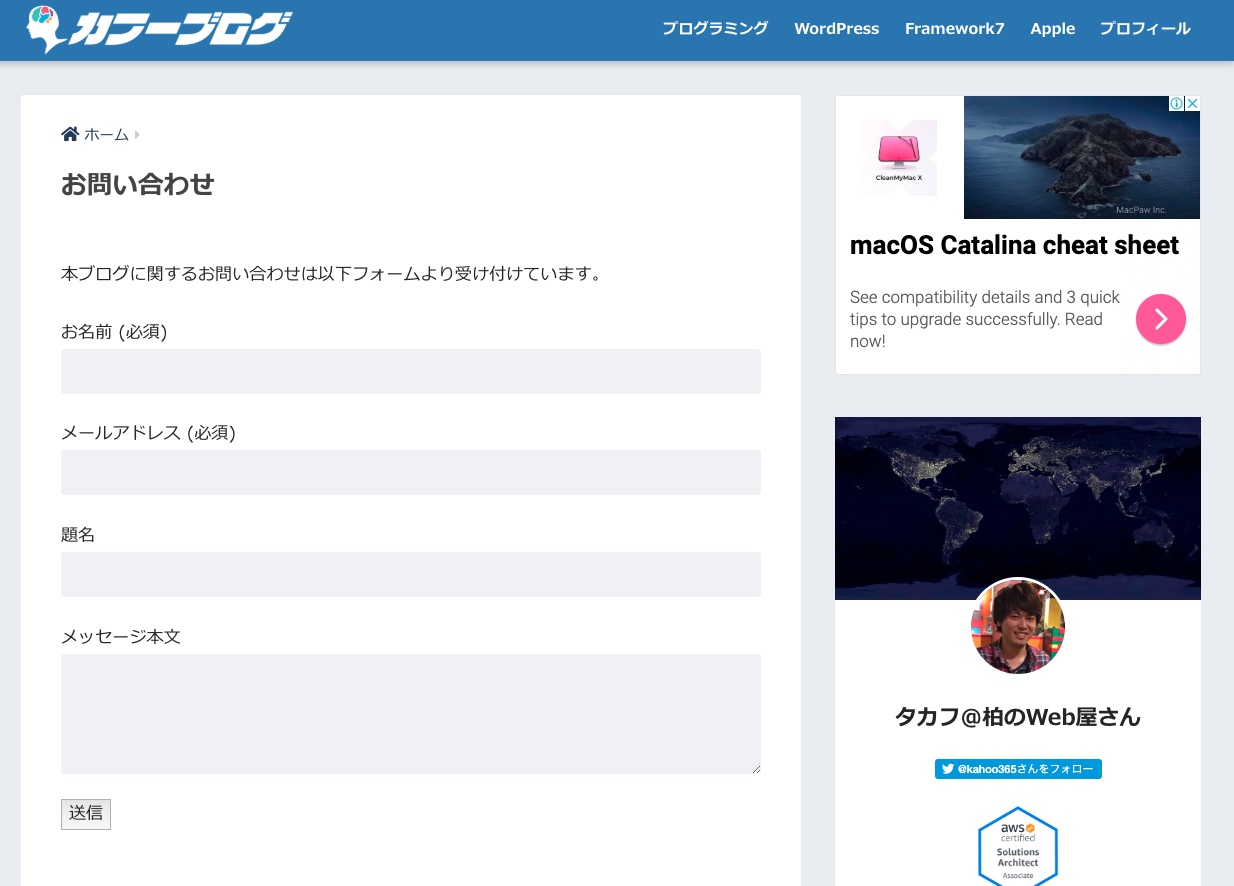Select the 題名 text field
Screen dimensions: 1234x886
click(410, 574)
